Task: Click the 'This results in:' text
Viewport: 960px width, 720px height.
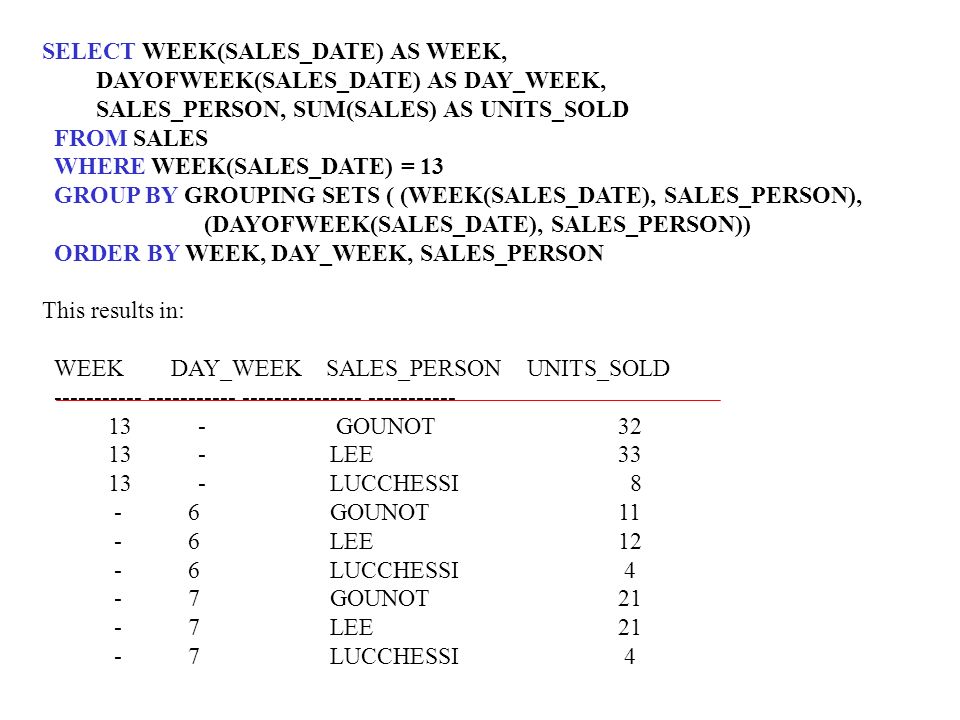Action: tap(113, 310)
